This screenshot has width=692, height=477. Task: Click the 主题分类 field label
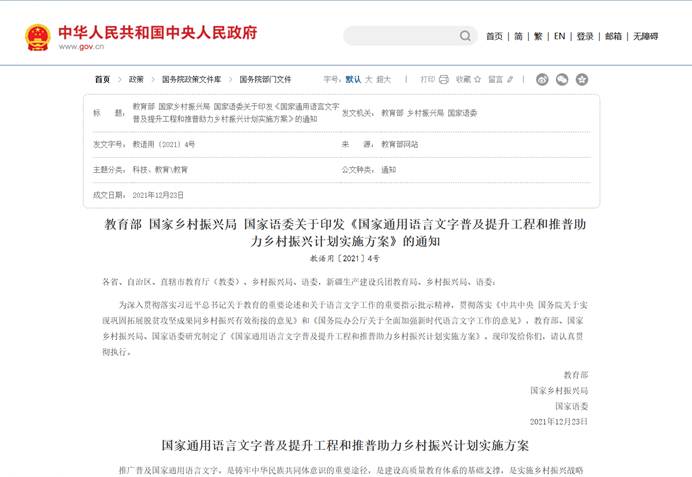110,170
